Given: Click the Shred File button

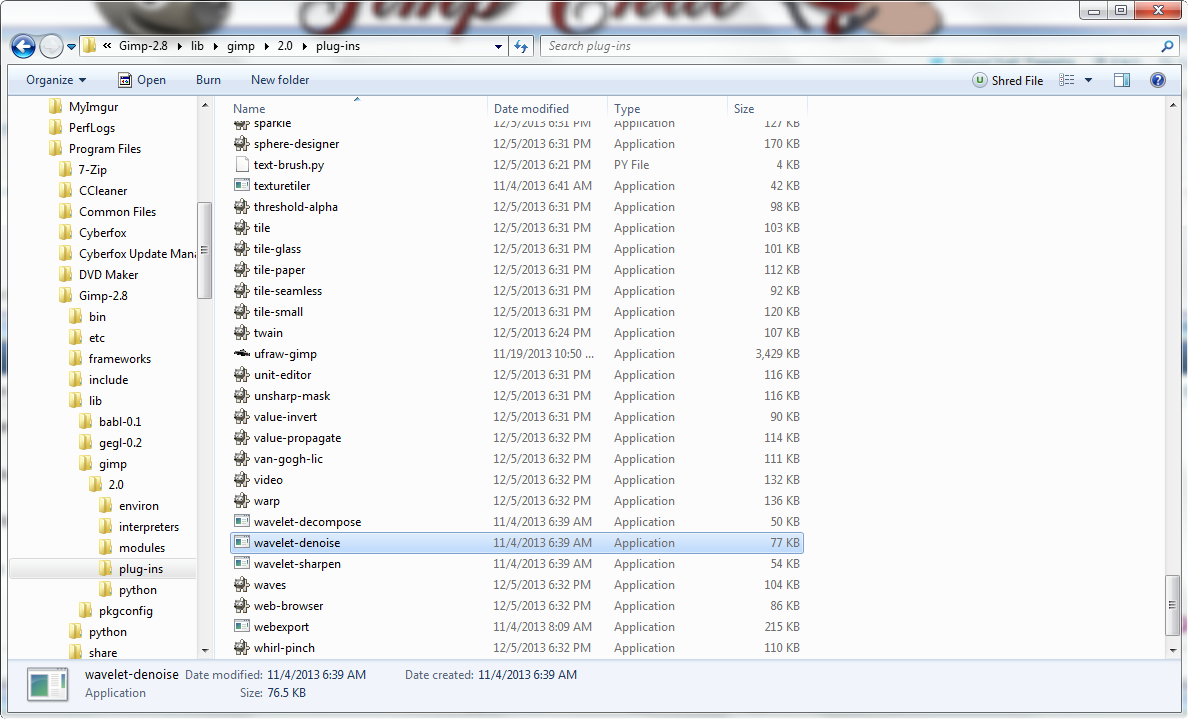Looking at the screenshot, I should (x=1008, y=80).
